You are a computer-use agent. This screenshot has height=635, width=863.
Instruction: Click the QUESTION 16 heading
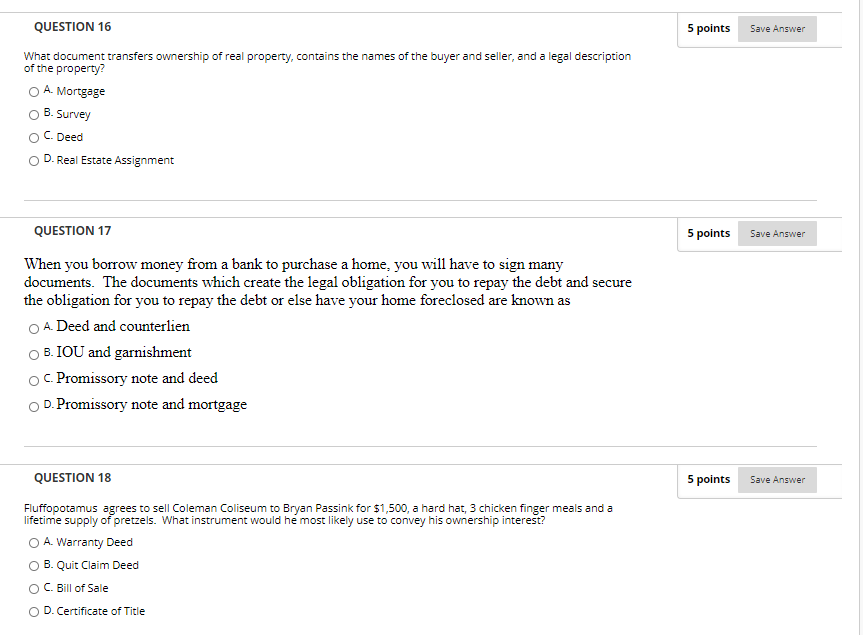(x=73, y=27)
